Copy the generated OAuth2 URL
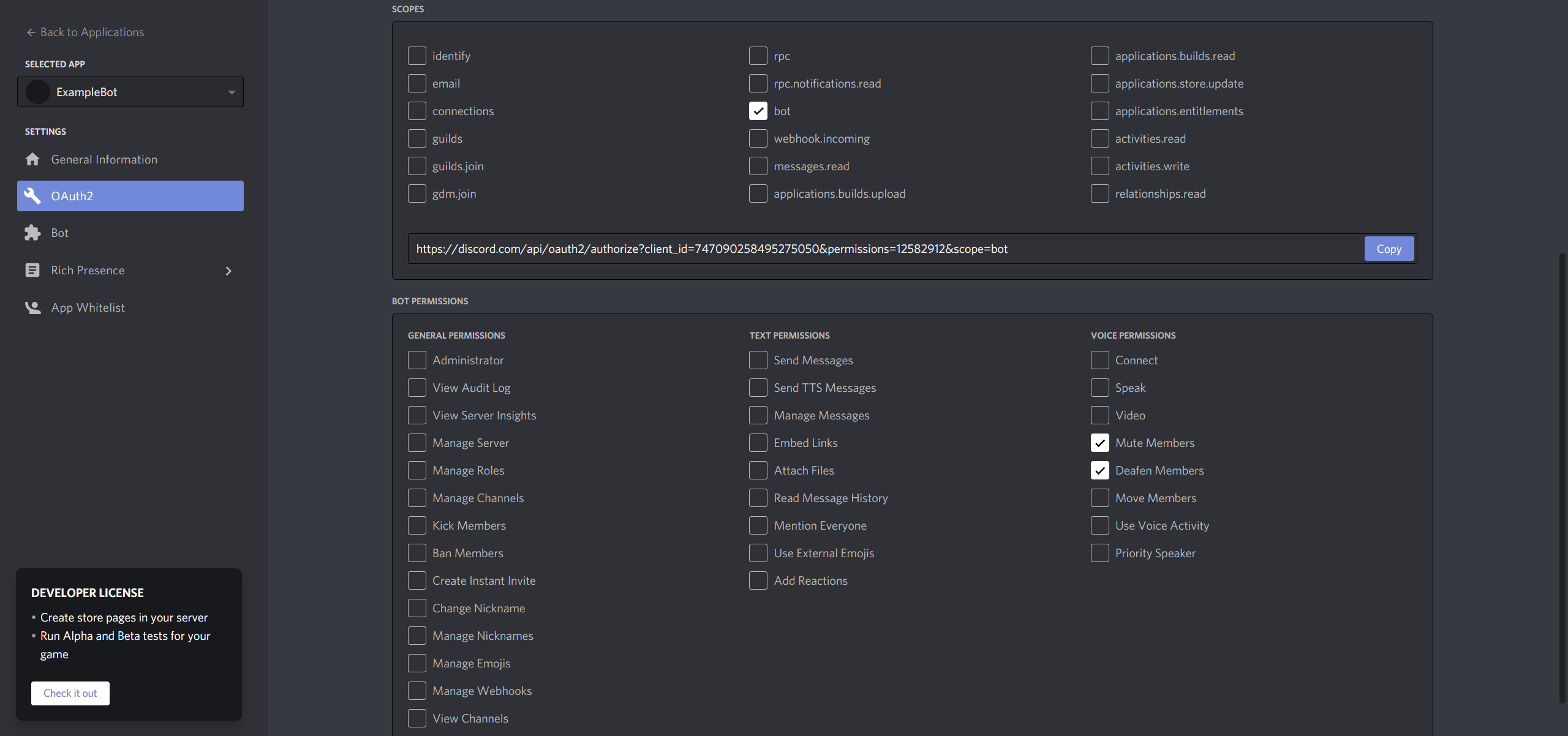Image resolution: width=1568 pixels, height=736 pixels. (x=1389, y=249)
